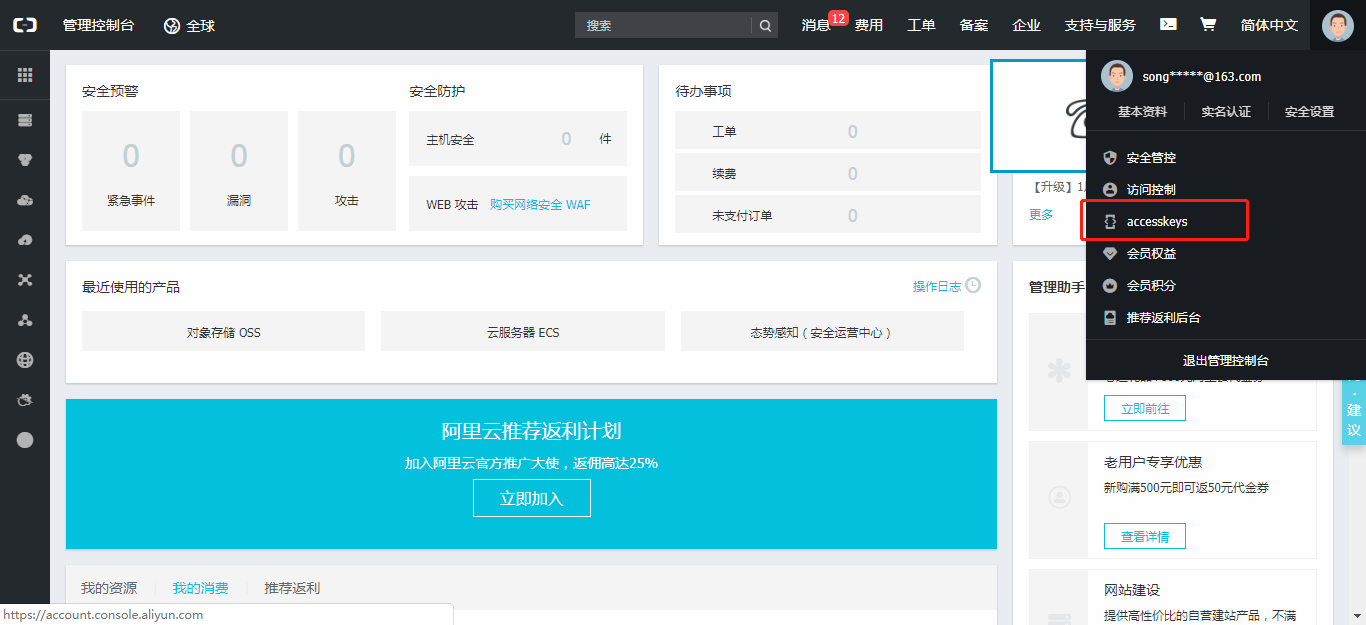Click the first cloud icon in the sidebar

[25, 200]
